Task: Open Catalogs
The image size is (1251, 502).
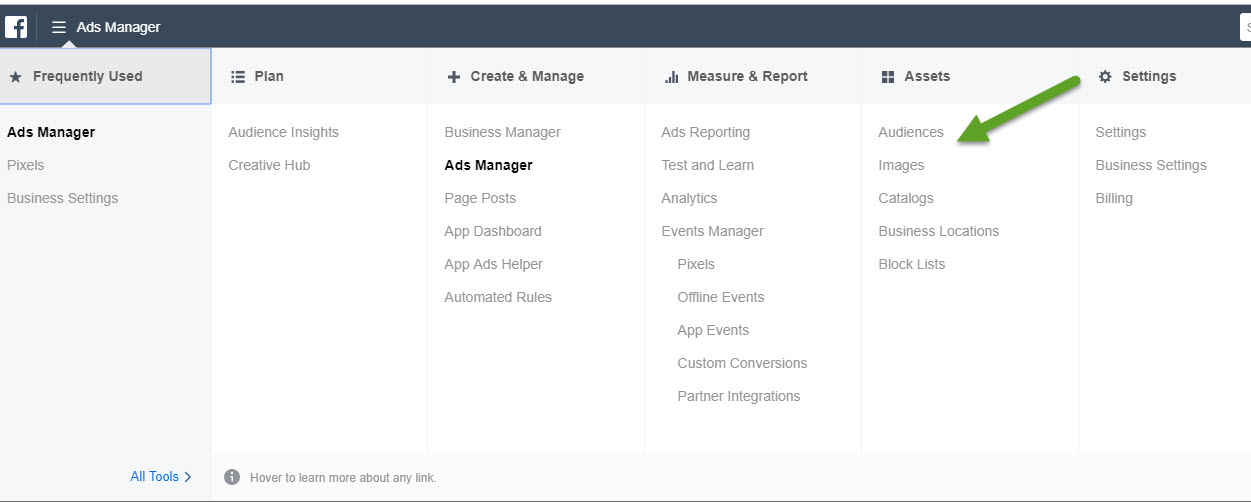Action: [x=906, y=198]
